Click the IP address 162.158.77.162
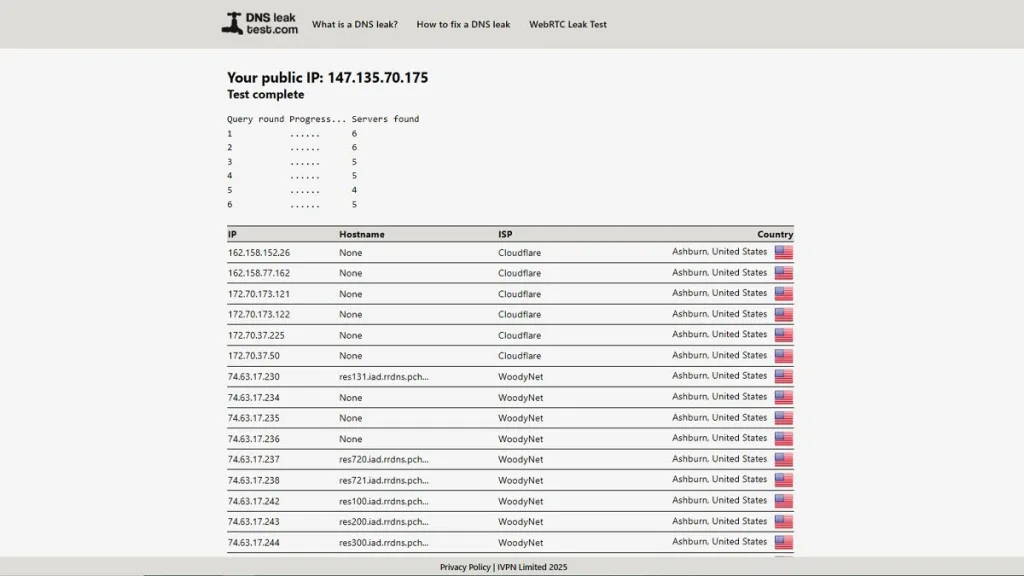 259,273
